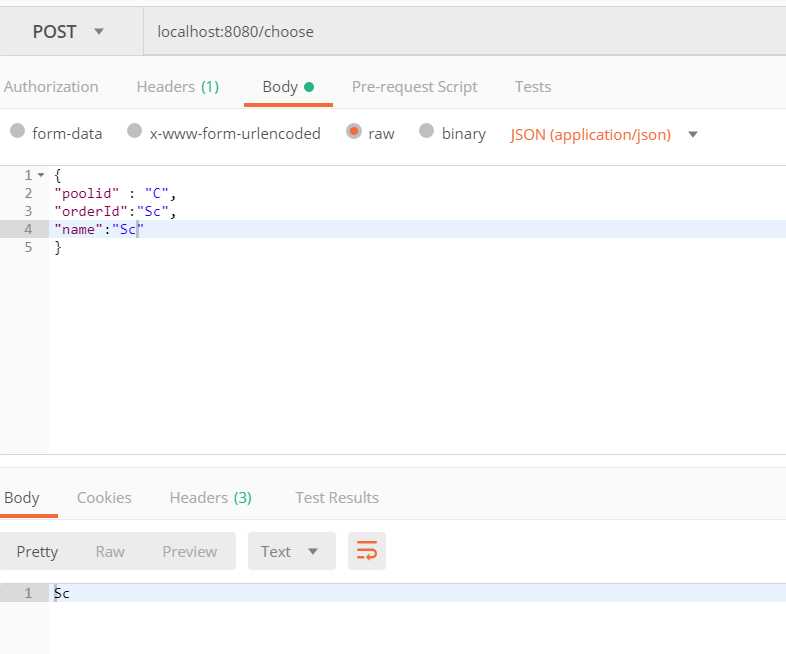Place the cursor on the "poolid" line
This screenshot has width=786, height=654.
click(x=115, y=193)
